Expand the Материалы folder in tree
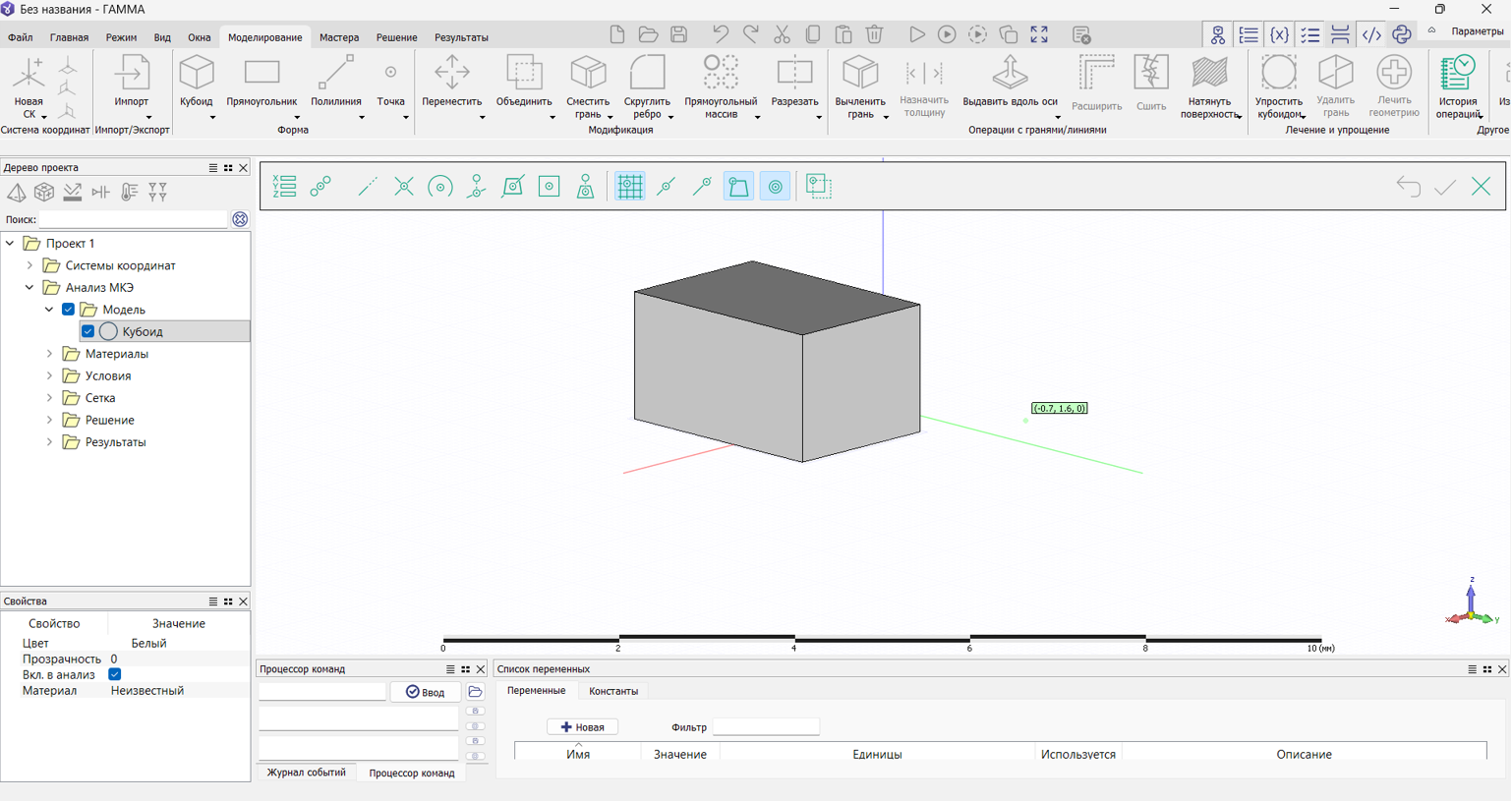 click(x=49, y=354)
